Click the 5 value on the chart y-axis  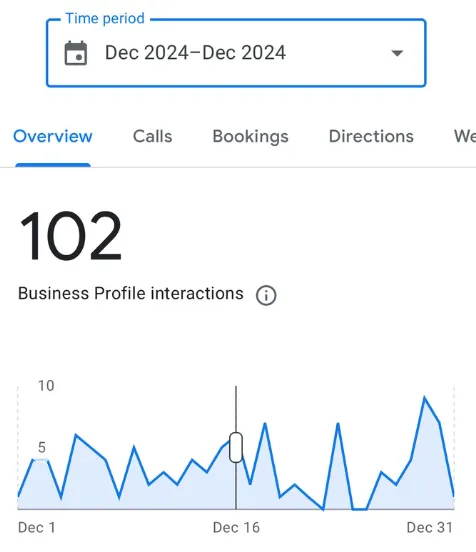pyautogui.click(x=42, y=447)
